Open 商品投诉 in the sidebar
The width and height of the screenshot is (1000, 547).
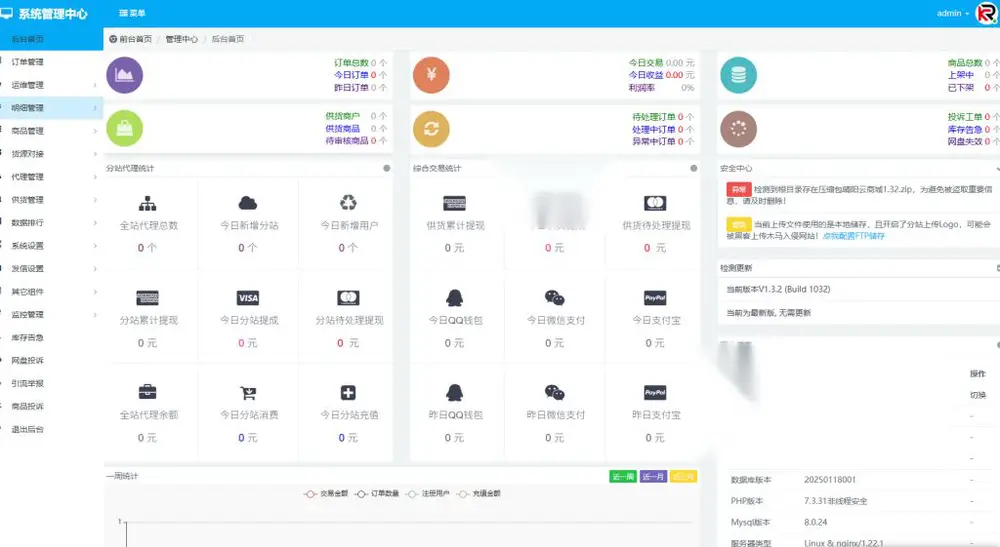click(51, 406)
